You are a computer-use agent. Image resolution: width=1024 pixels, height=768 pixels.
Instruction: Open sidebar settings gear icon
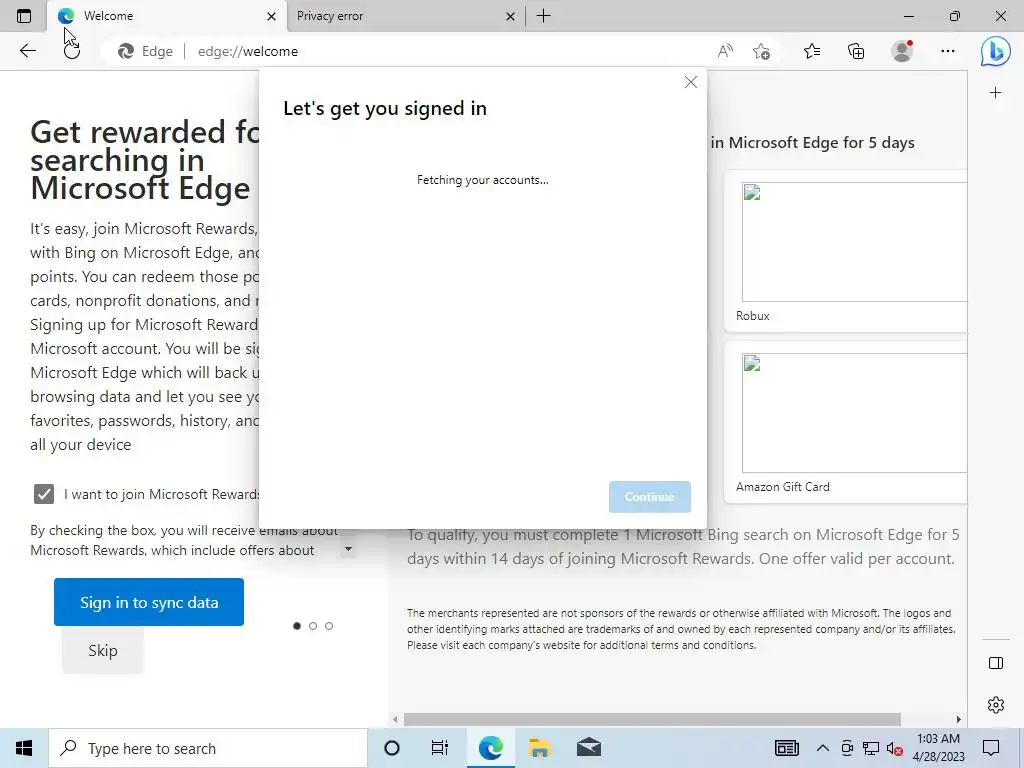pyautogui.click(x=995, y=705)
